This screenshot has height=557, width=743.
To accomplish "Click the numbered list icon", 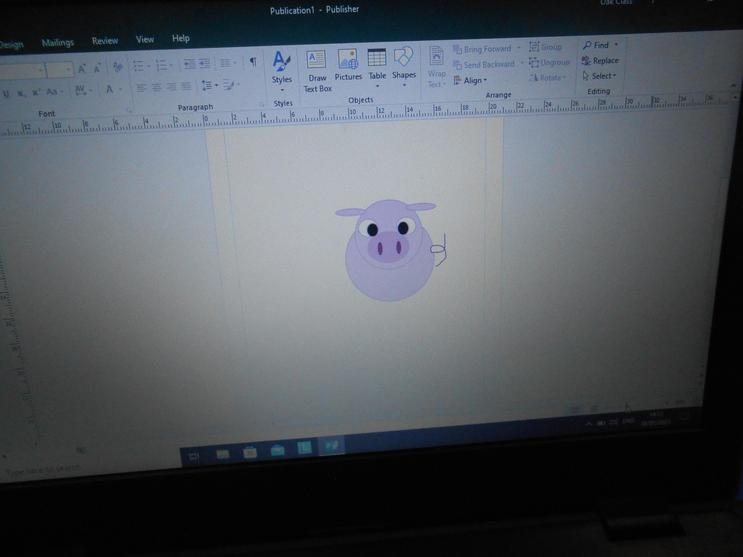I will coord(162,65).
